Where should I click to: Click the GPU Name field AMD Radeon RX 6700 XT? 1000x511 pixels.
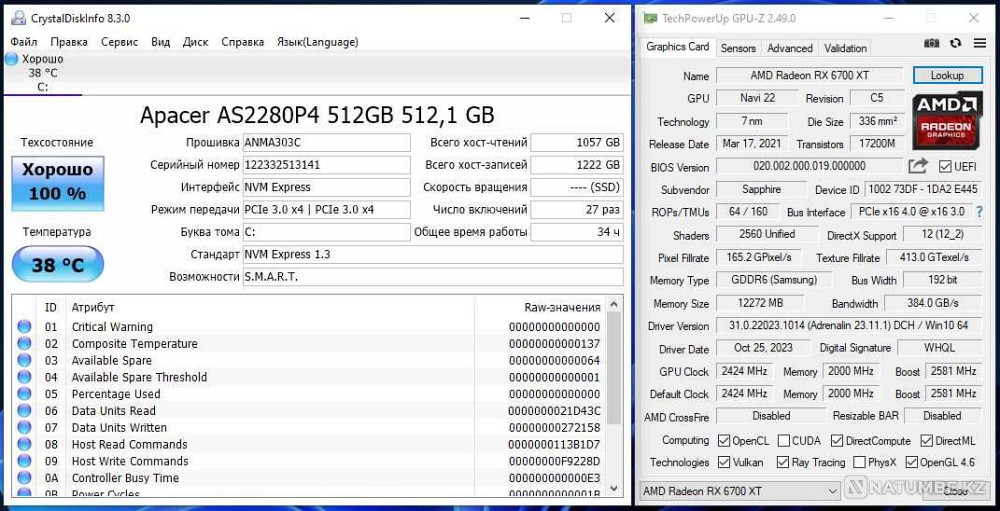tap(809, 75)
